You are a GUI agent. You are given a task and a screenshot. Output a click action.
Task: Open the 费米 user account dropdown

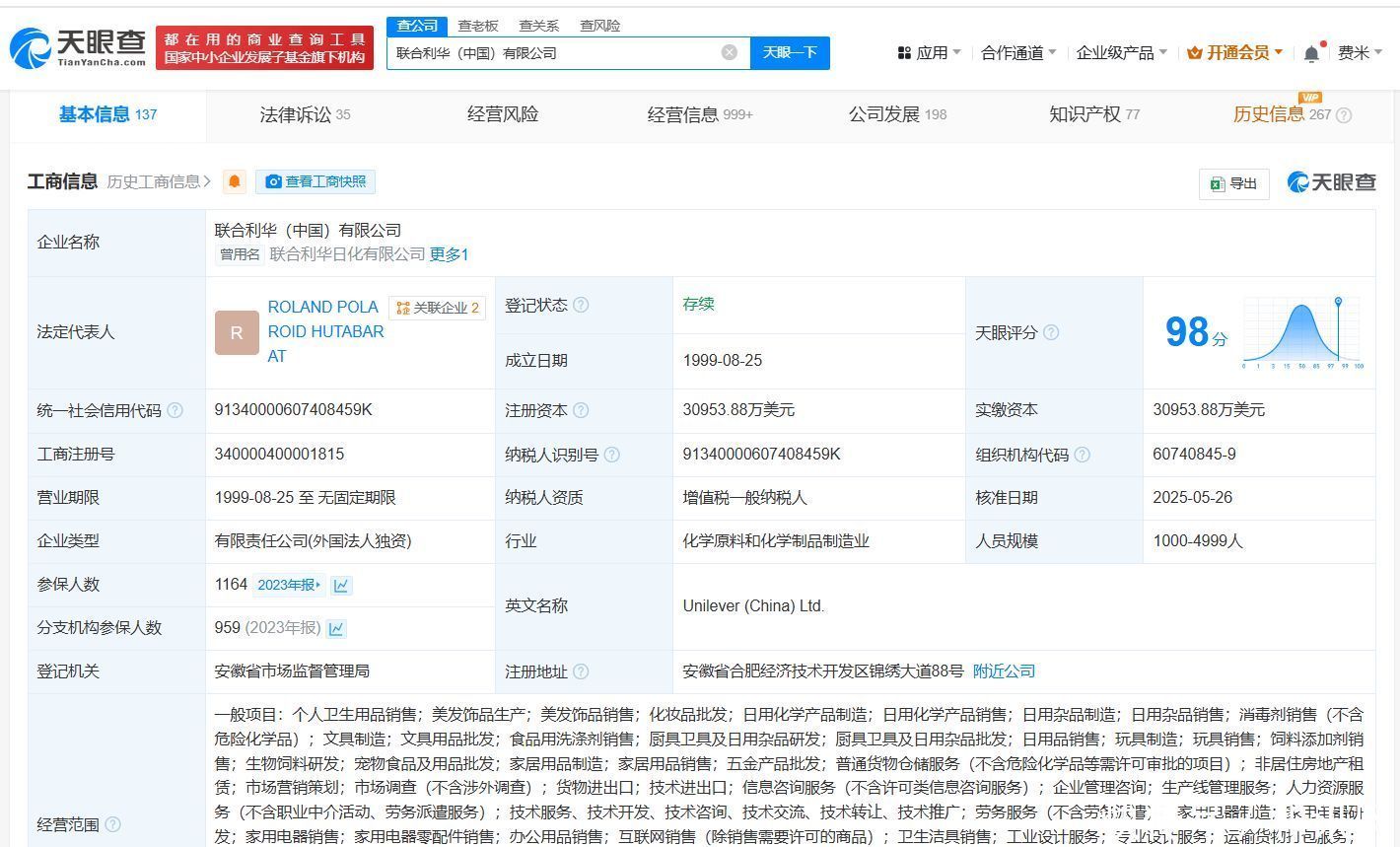click(1361, 53)
